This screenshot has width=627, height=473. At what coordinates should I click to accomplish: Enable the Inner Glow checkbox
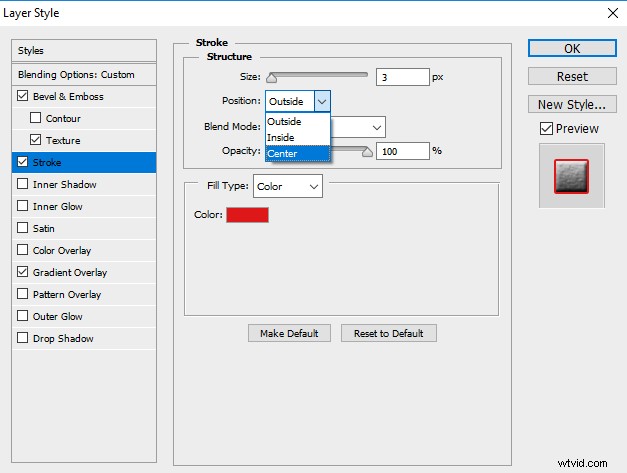click(23, 206)
